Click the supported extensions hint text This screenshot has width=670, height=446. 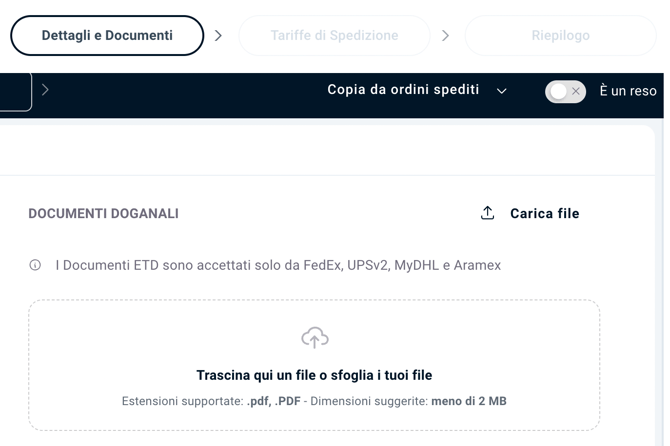[314, 401]
